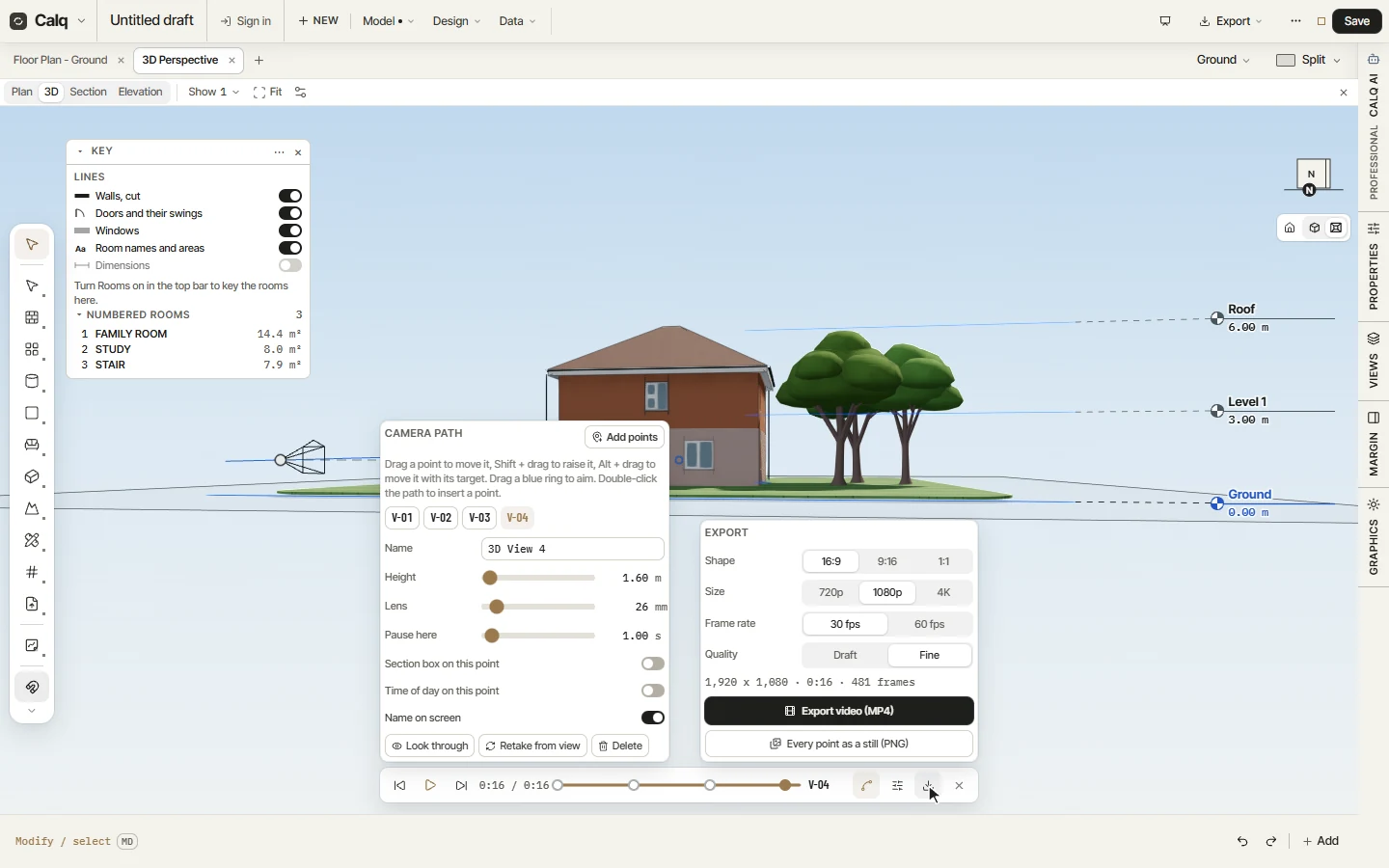This screenshot has width=1389, height=868.
Task: Switch to Elevation view mode
Action: point(141,93)
